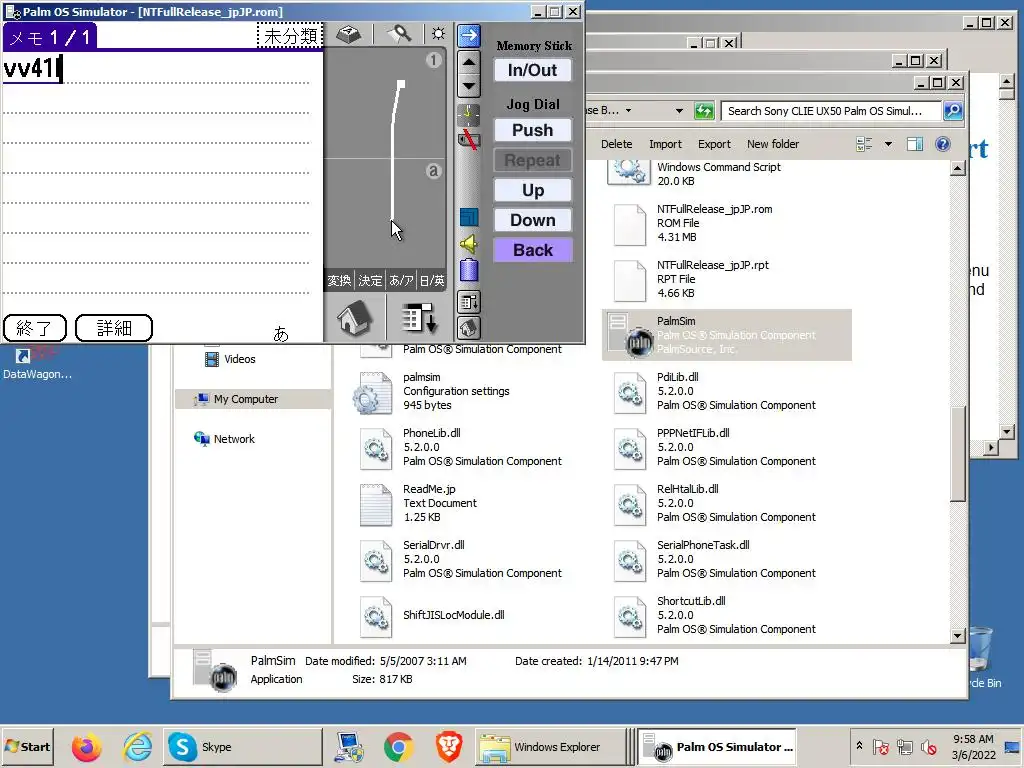This screenshot has height=768, width=1024.
Task: Tap the あ input mode indicator in memo
Action: click(x=281, y=334)
